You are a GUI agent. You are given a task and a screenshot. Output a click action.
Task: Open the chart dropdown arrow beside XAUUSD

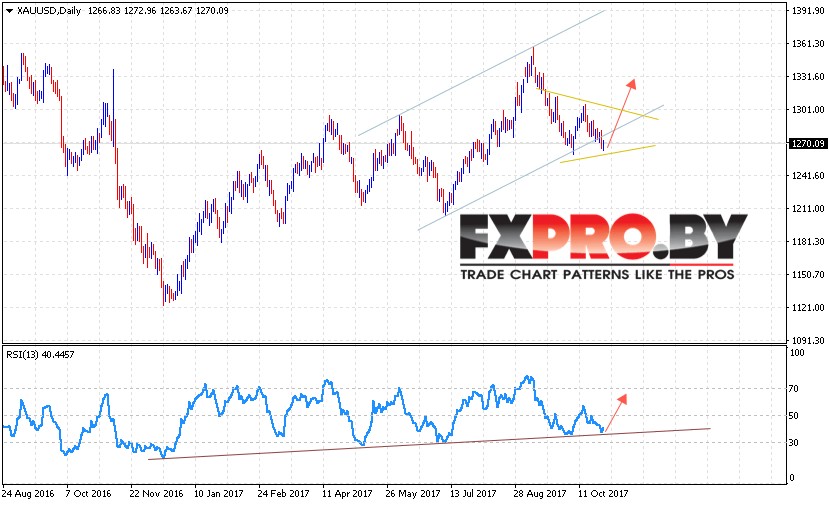(x=9, y=11)
